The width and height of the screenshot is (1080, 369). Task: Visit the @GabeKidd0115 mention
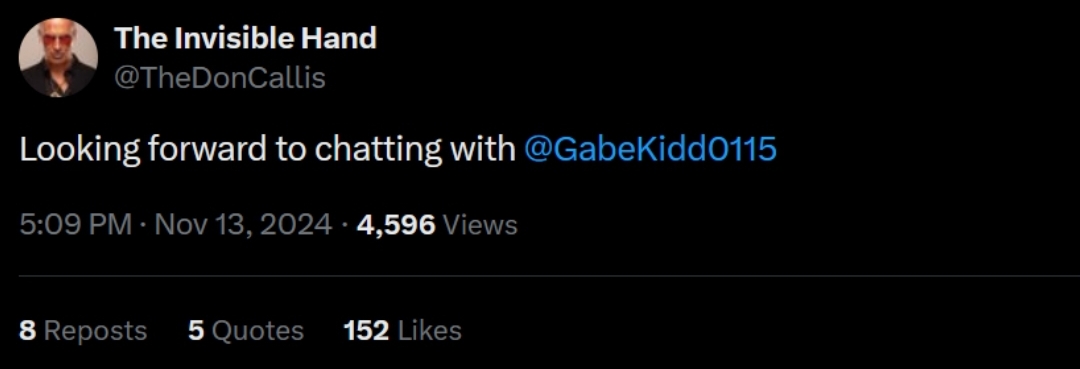tap(650, 149)
